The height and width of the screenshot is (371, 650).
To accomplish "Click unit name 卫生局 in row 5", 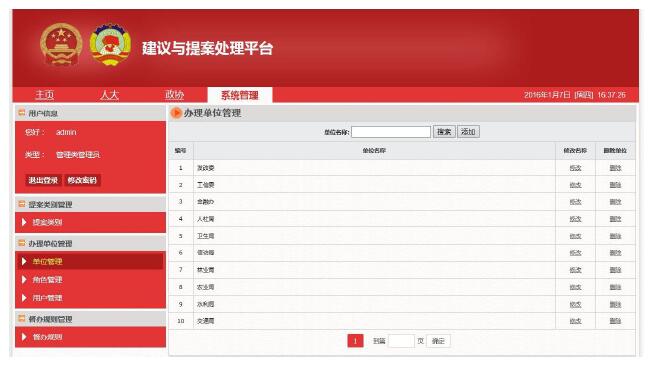I will 206,236.
